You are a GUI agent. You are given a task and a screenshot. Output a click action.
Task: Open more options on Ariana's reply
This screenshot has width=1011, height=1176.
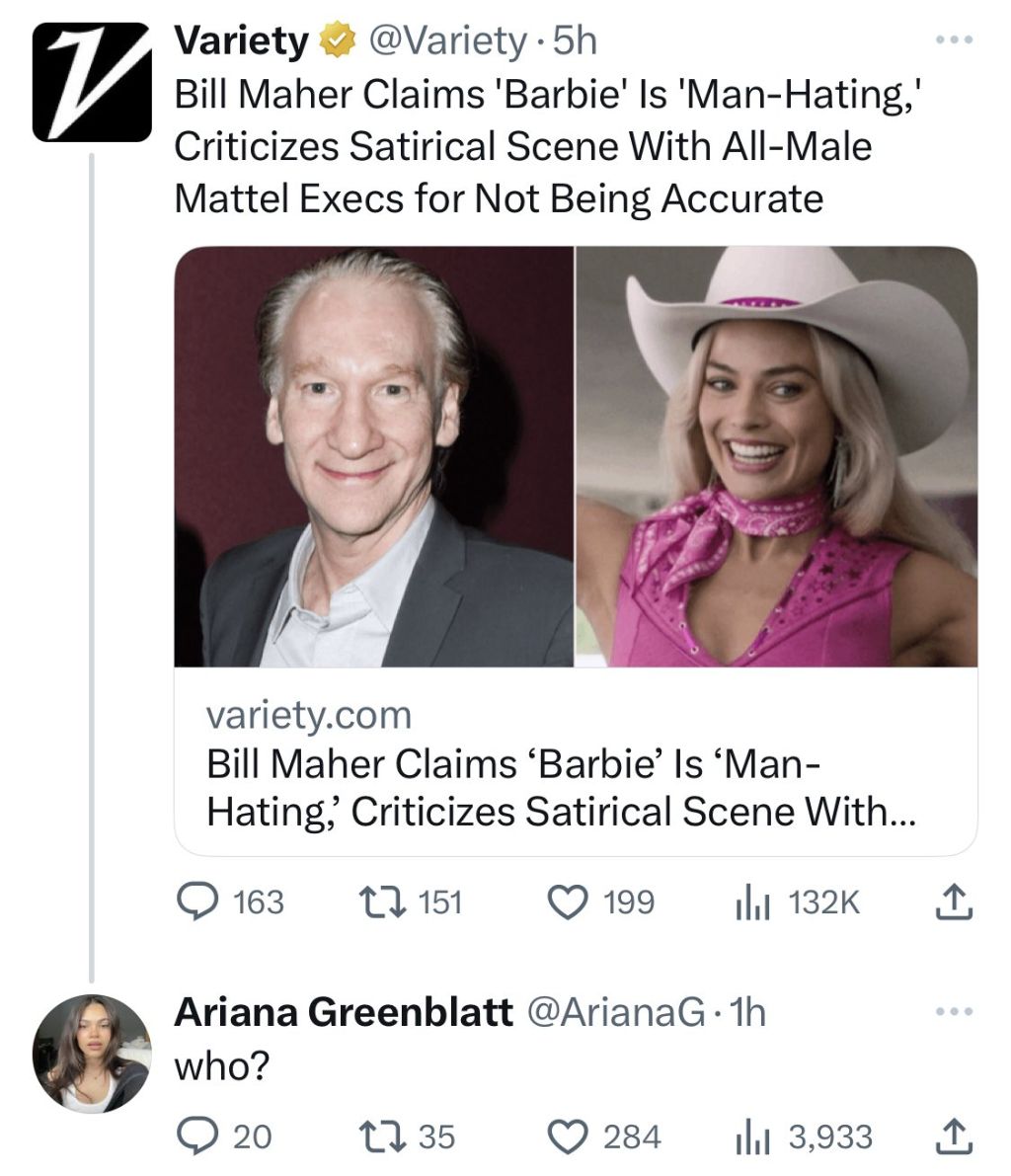point(955,1012)
